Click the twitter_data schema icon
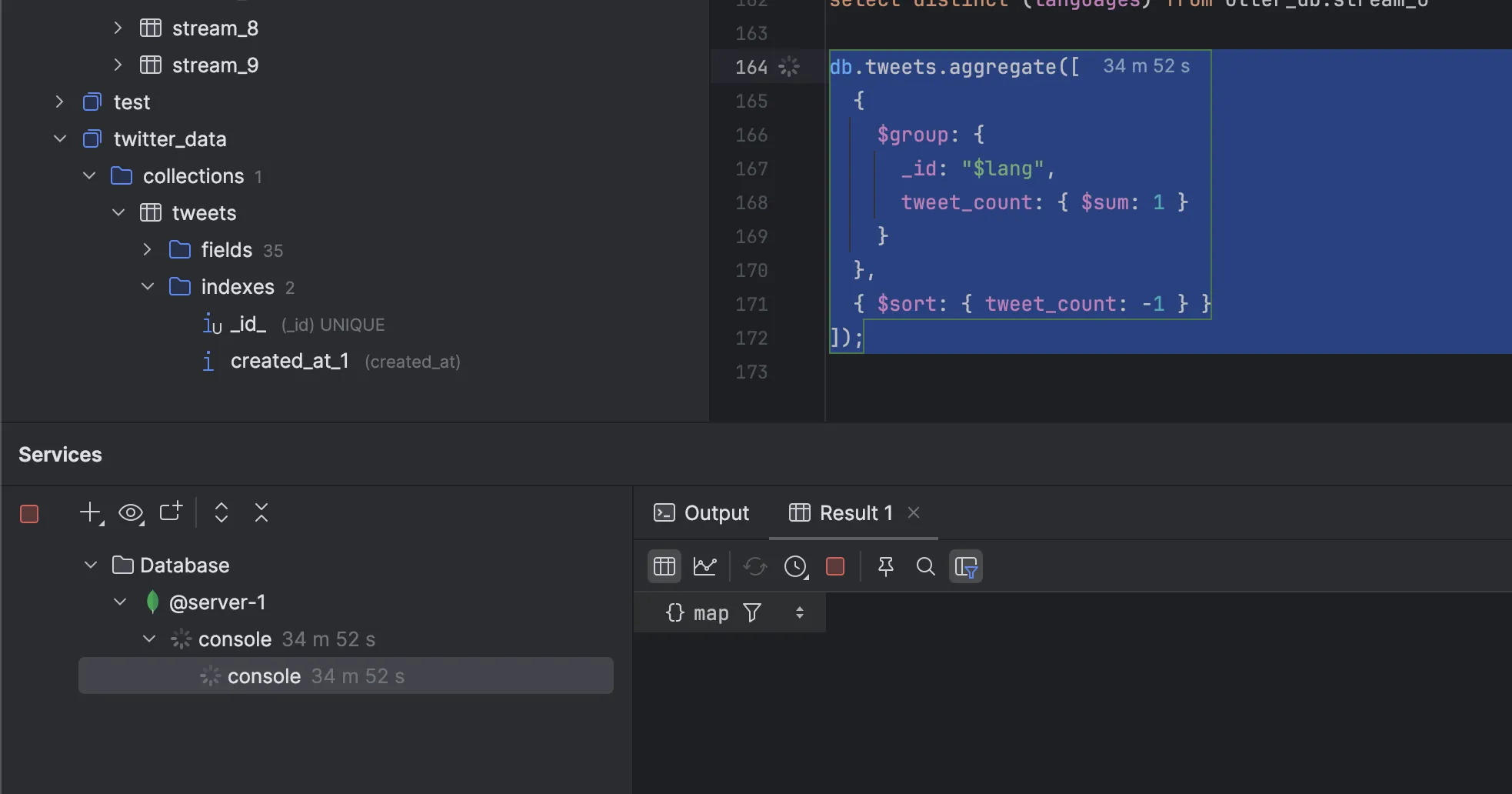The image size is (1512, 794). (92, 139)
